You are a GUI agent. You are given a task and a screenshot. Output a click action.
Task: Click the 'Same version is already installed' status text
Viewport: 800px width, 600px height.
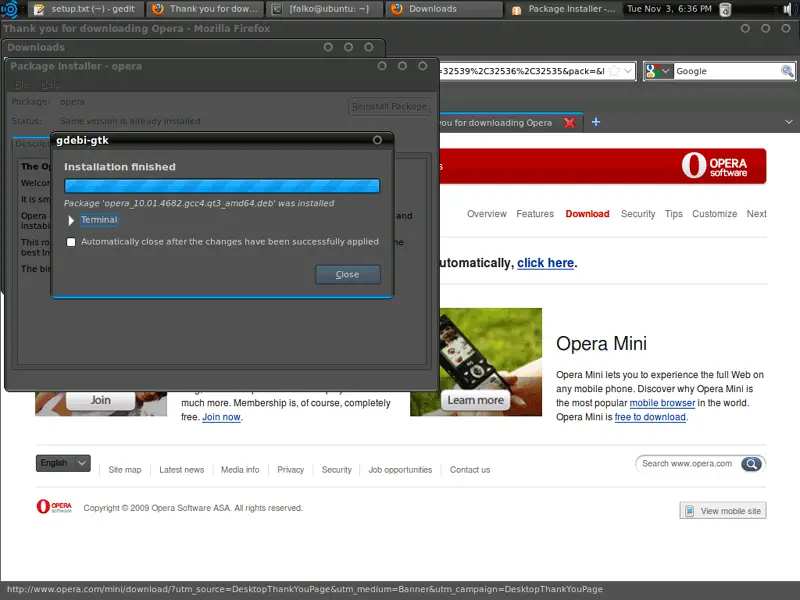[130, 121]
